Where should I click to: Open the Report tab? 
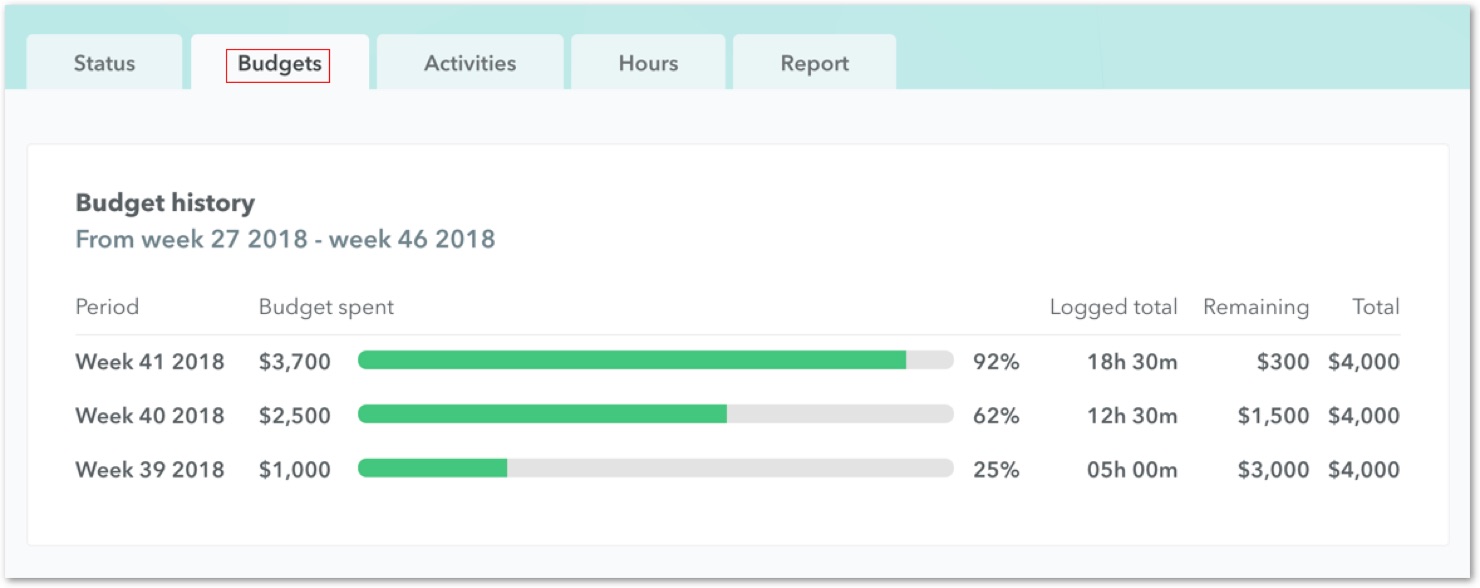(815, 63)
